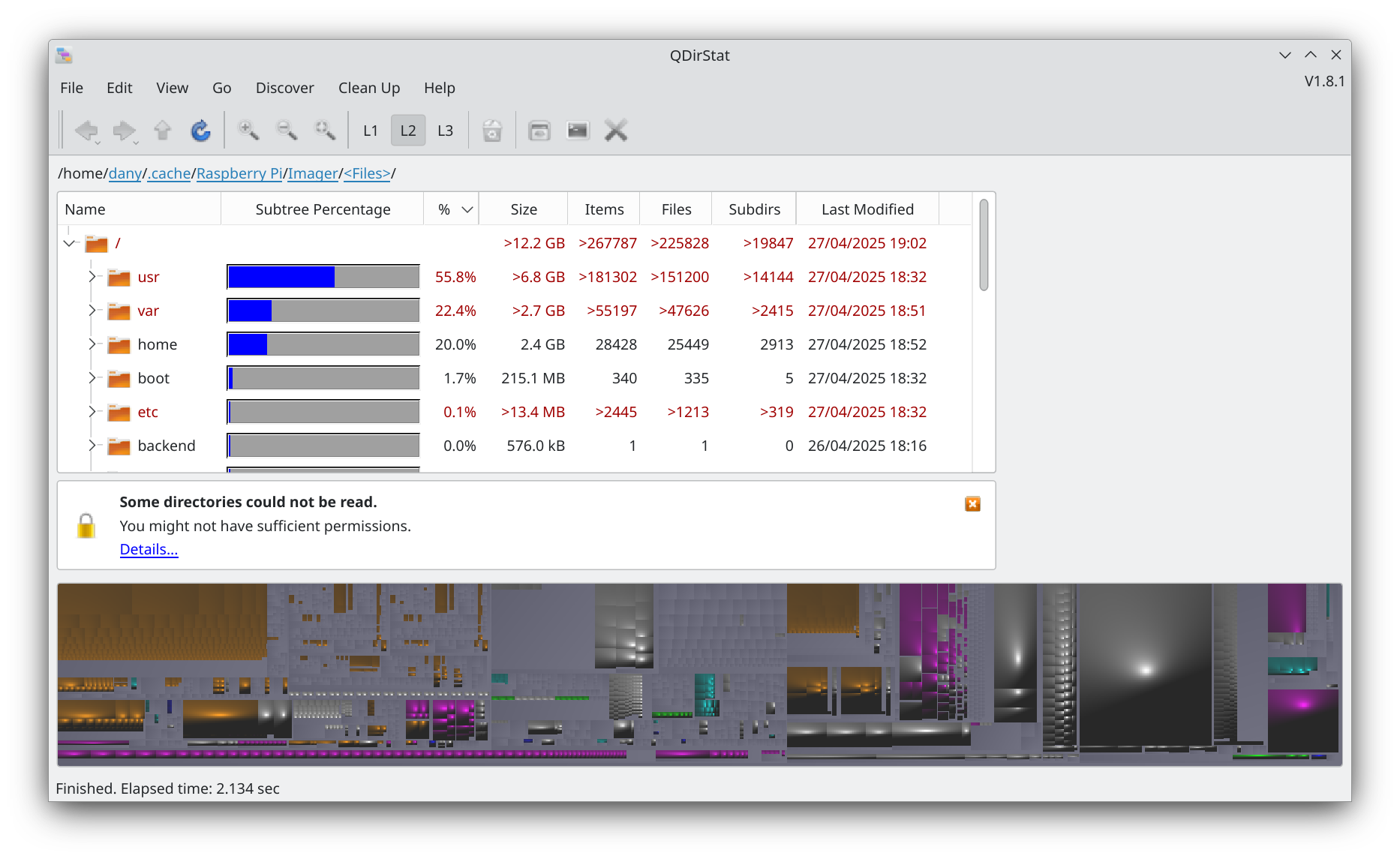Select the etc folder icon
1400x859 pixels.
point(119,413)
